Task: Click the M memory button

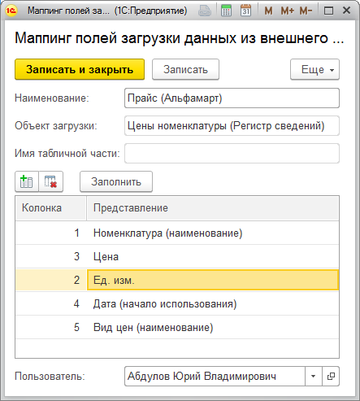Action: 268,11
